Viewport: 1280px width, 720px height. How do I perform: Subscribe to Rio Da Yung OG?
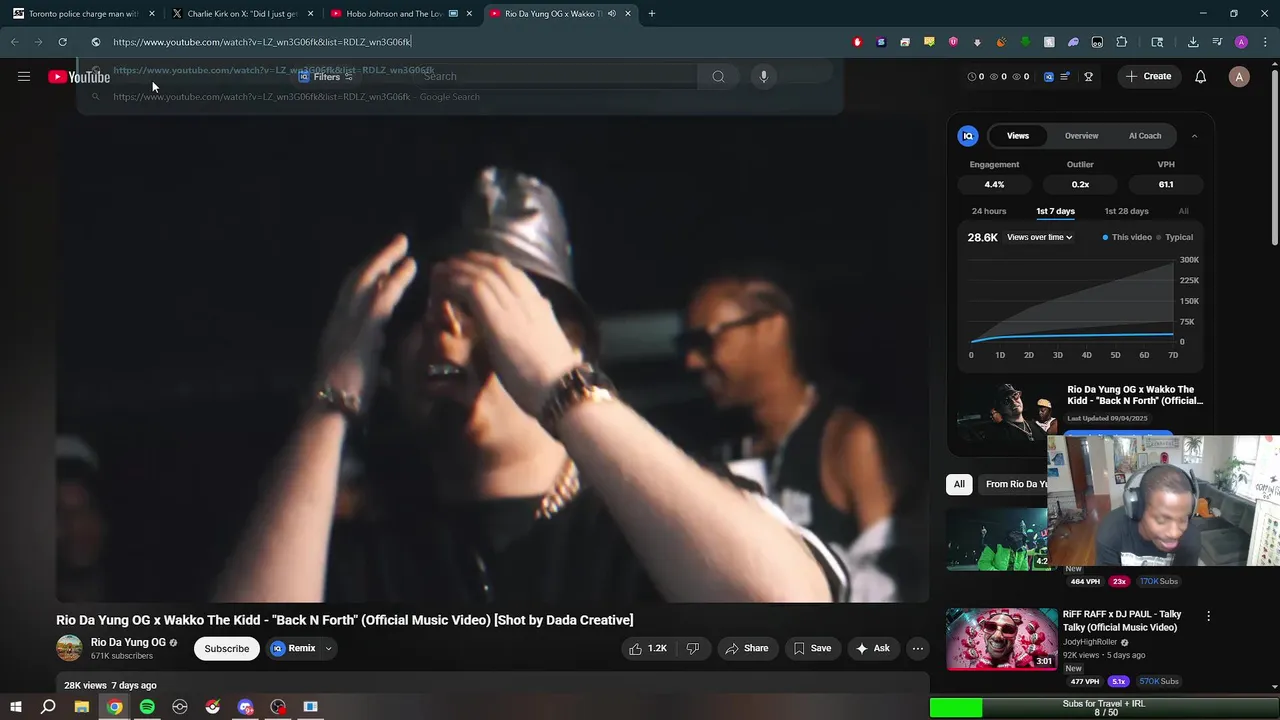[x=227, y=648]
